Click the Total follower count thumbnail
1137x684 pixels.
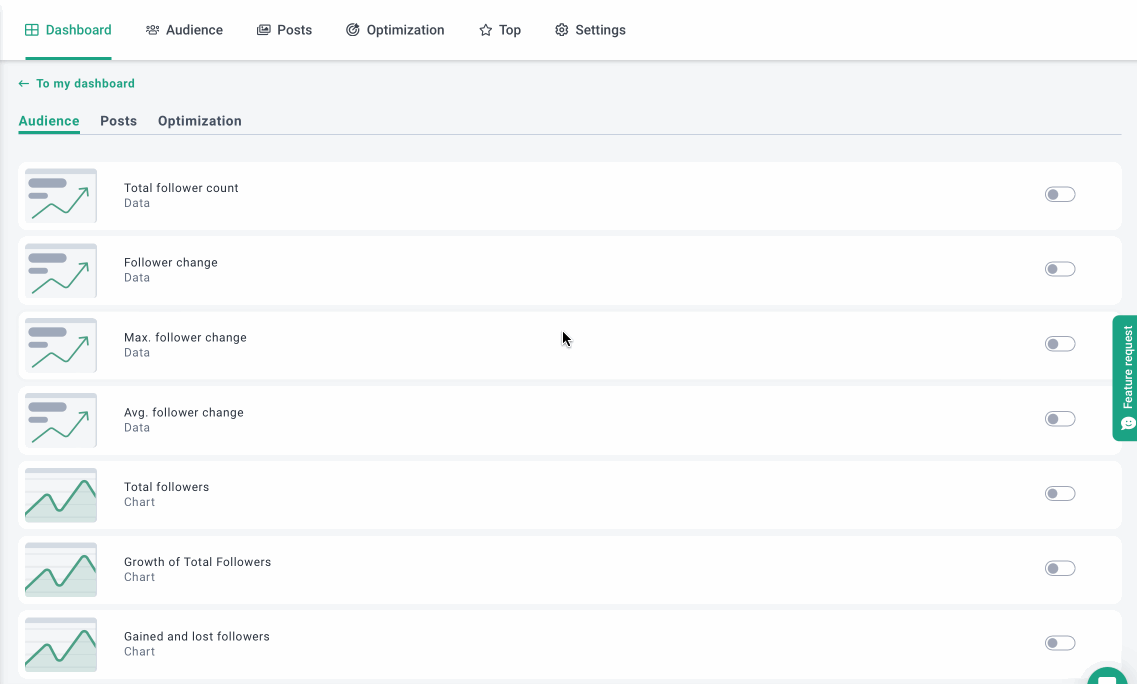tap(61, 196)
